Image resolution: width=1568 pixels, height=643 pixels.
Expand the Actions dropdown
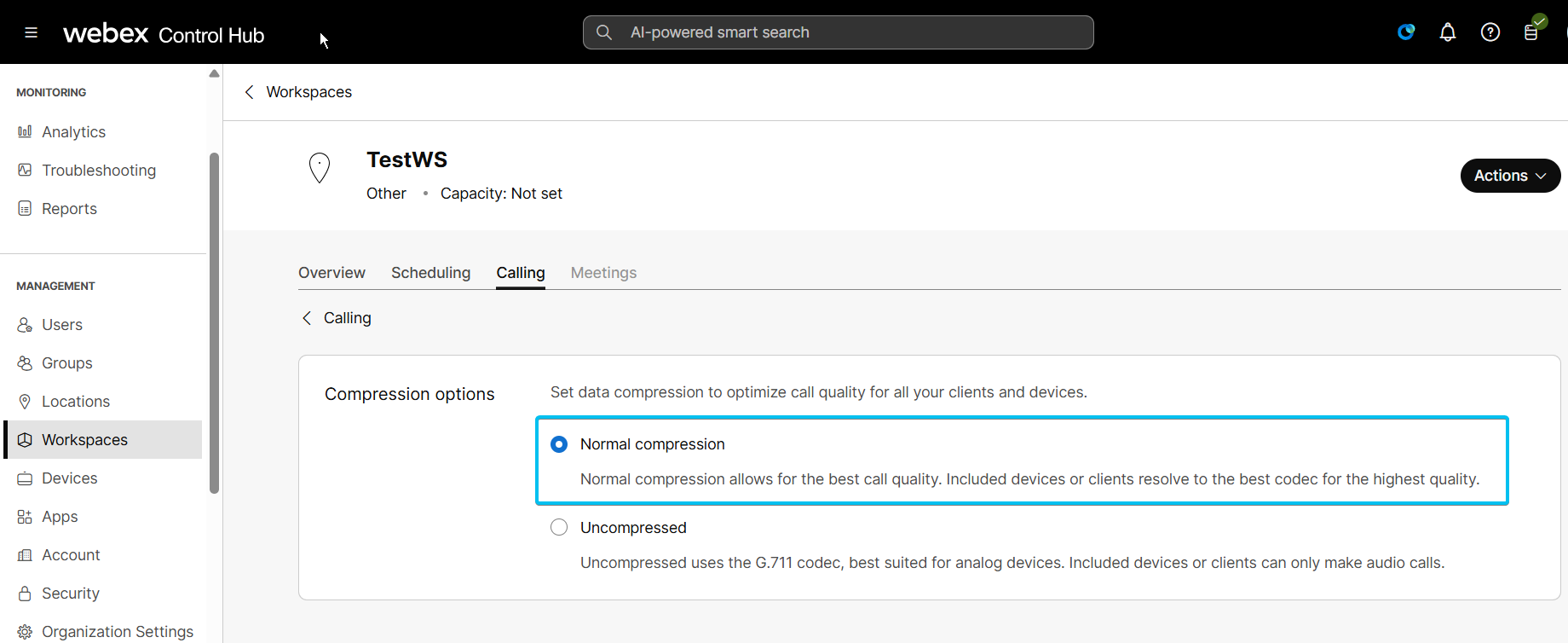(x=1509, y=176)
